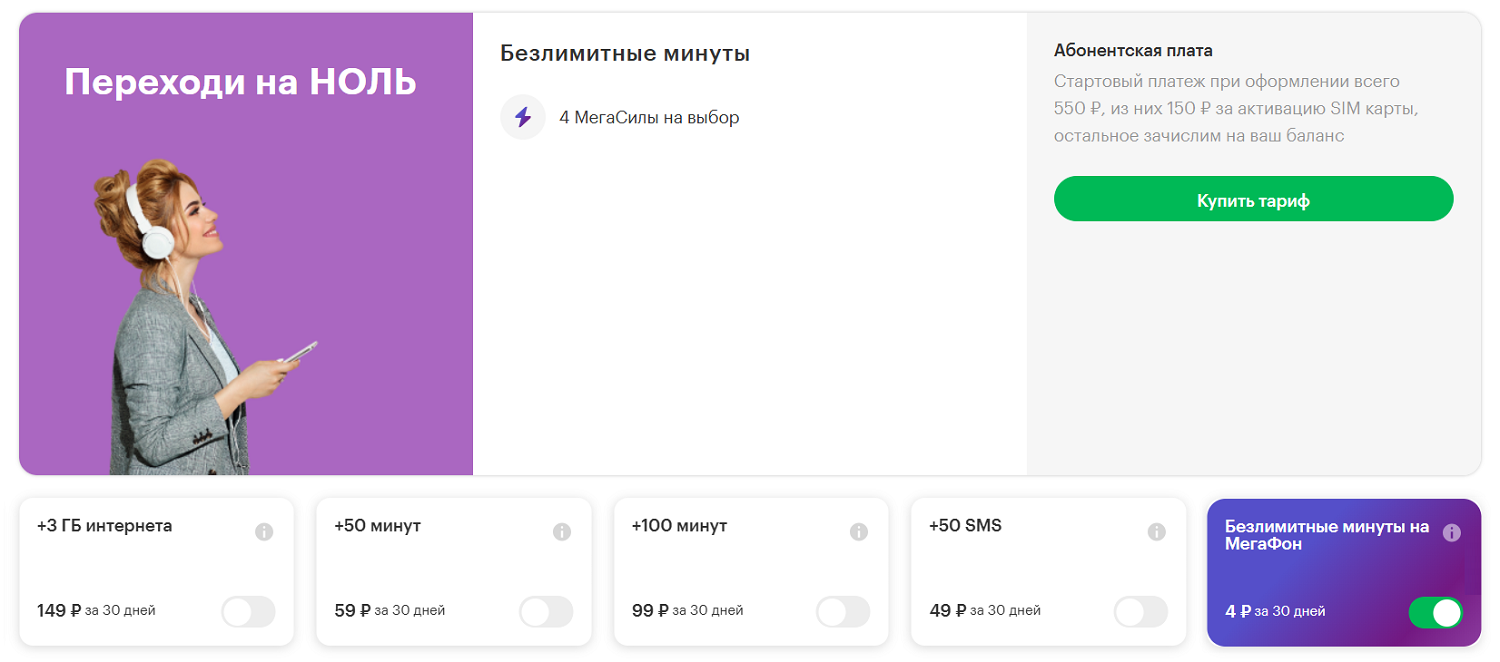The image size is (1500, 662).
Task: Open info for Безлимитные минуты на МегаФон
Action: [x=1452, y=533]
